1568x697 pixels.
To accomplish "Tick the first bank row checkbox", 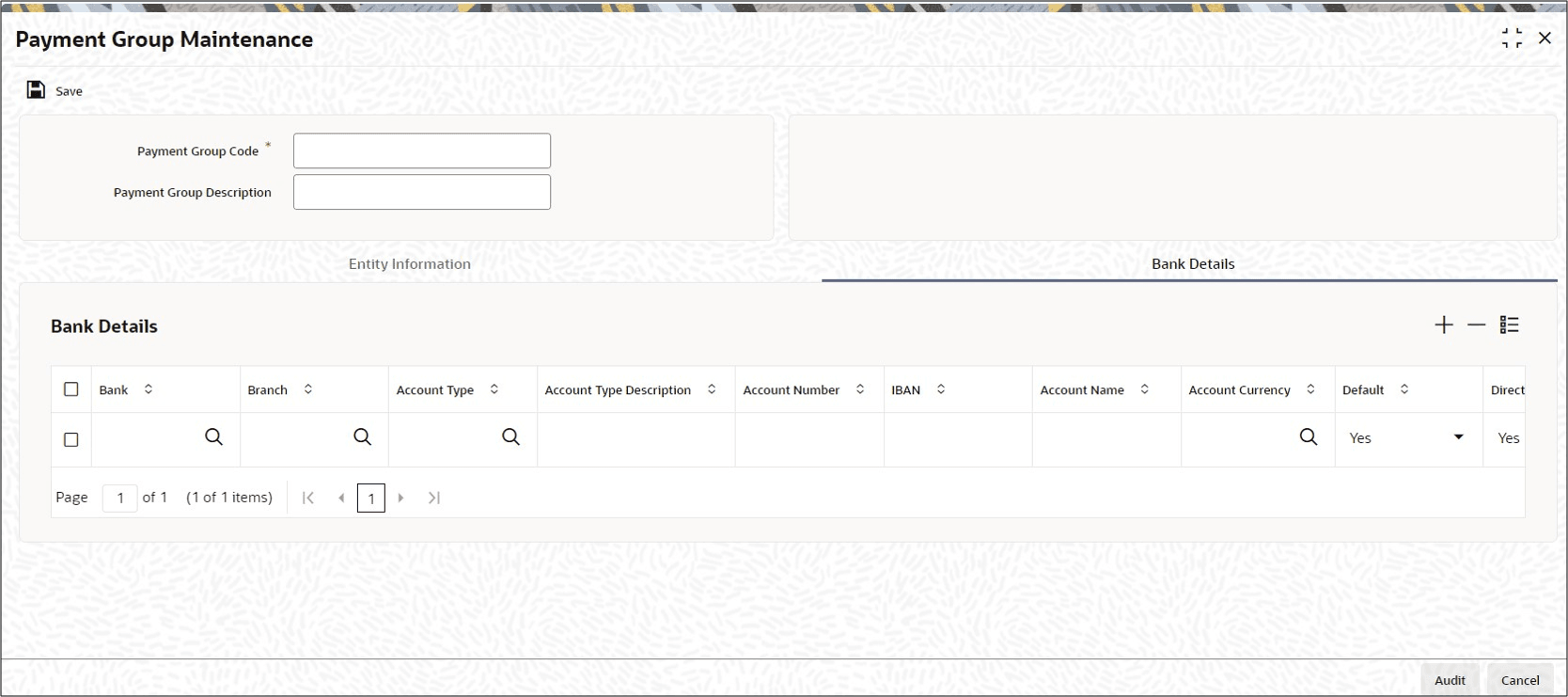I will (71, 439).
